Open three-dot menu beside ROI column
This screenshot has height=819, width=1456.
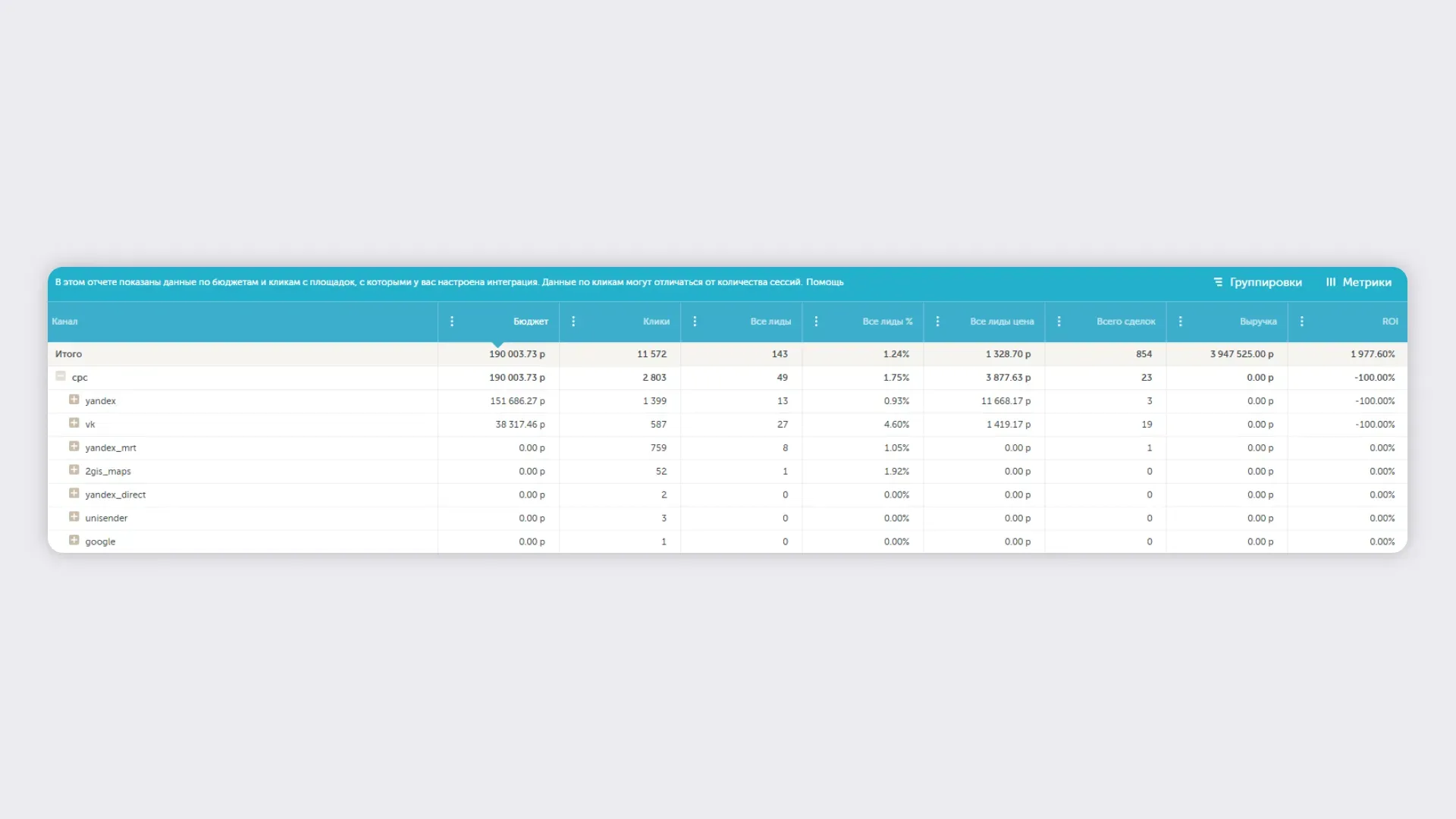tap(1301, 322)
